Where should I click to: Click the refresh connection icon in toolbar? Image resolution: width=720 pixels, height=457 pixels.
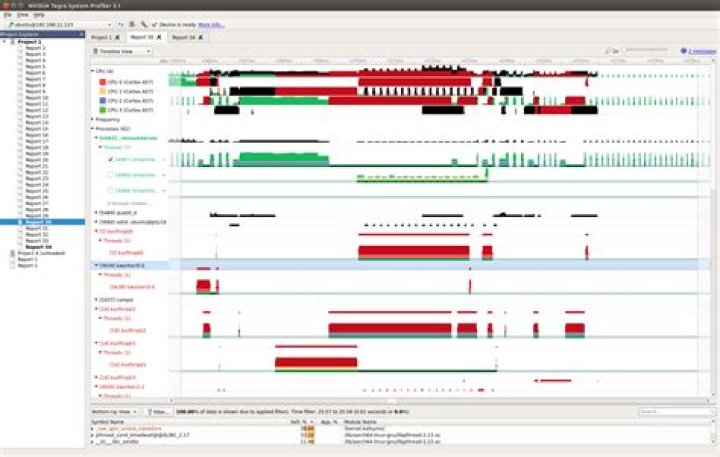coord(121,24)
